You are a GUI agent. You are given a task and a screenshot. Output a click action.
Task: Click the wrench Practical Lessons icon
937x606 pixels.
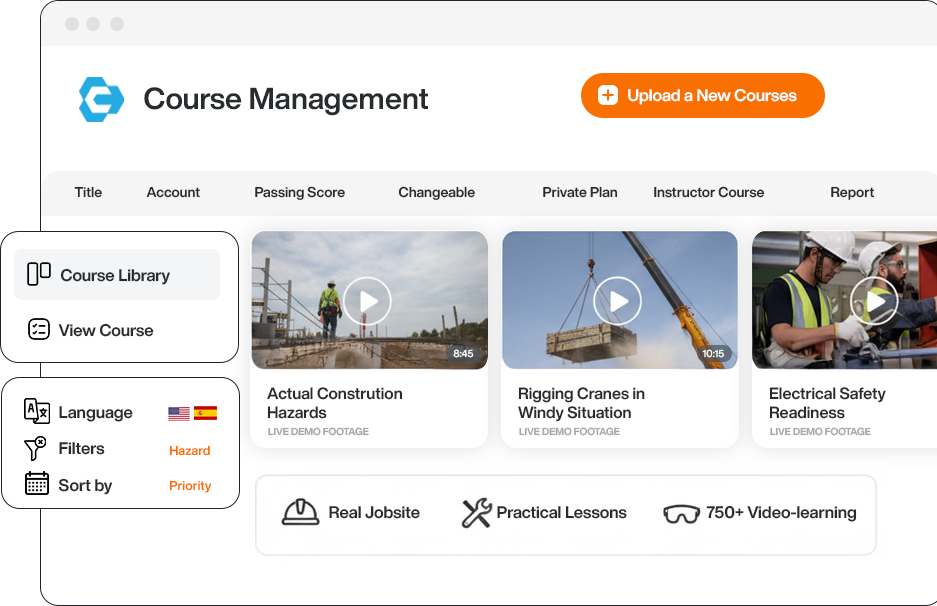coord(476,513)
